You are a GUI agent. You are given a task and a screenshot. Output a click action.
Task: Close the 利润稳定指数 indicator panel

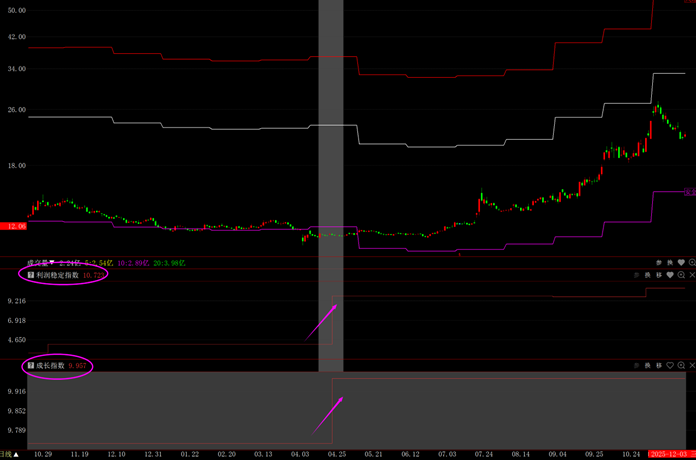tap(691, 274)
